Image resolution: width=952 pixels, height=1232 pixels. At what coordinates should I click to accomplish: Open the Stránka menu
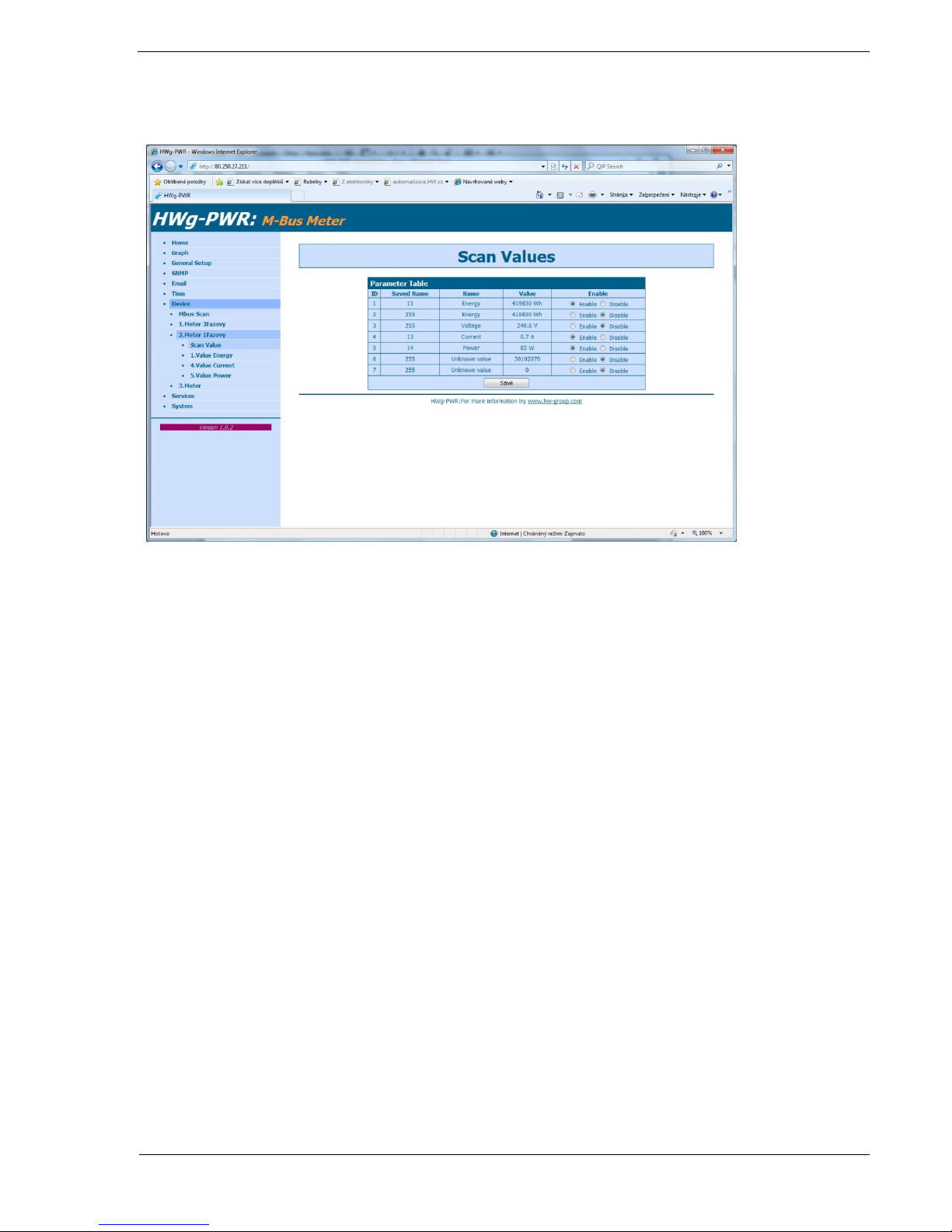pyautogui.click(x=621, y=195)
